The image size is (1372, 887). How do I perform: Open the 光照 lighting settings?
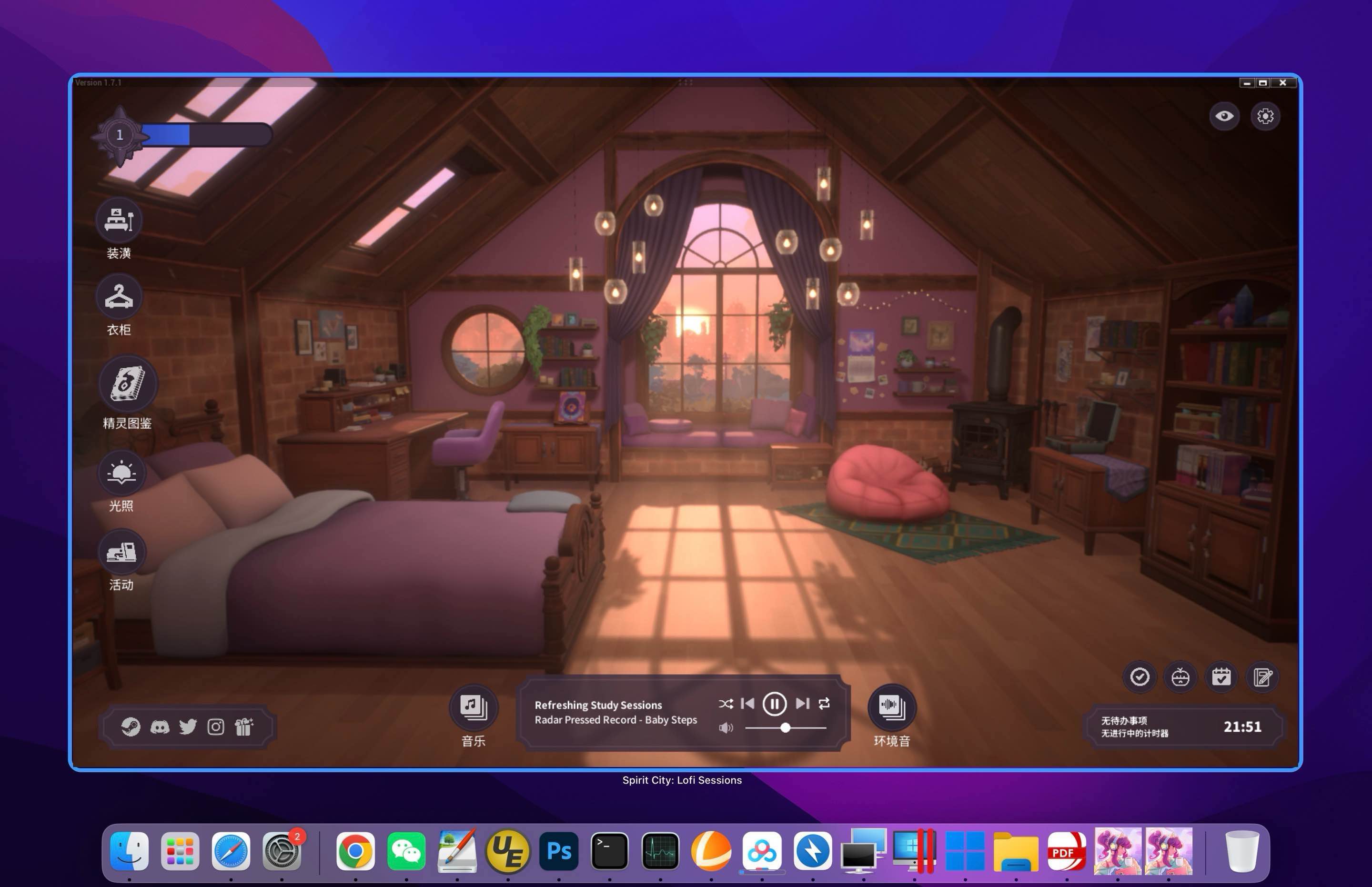coord(121,473)
